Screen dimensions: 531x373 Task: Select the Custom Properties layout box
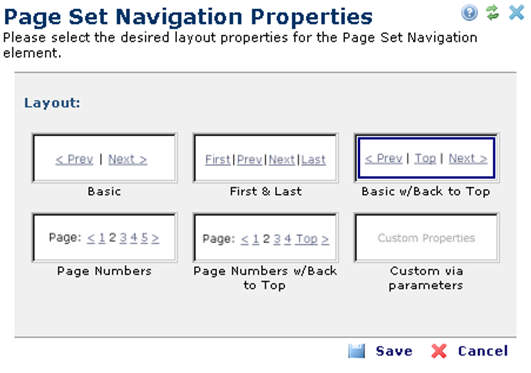pos(426,238)
